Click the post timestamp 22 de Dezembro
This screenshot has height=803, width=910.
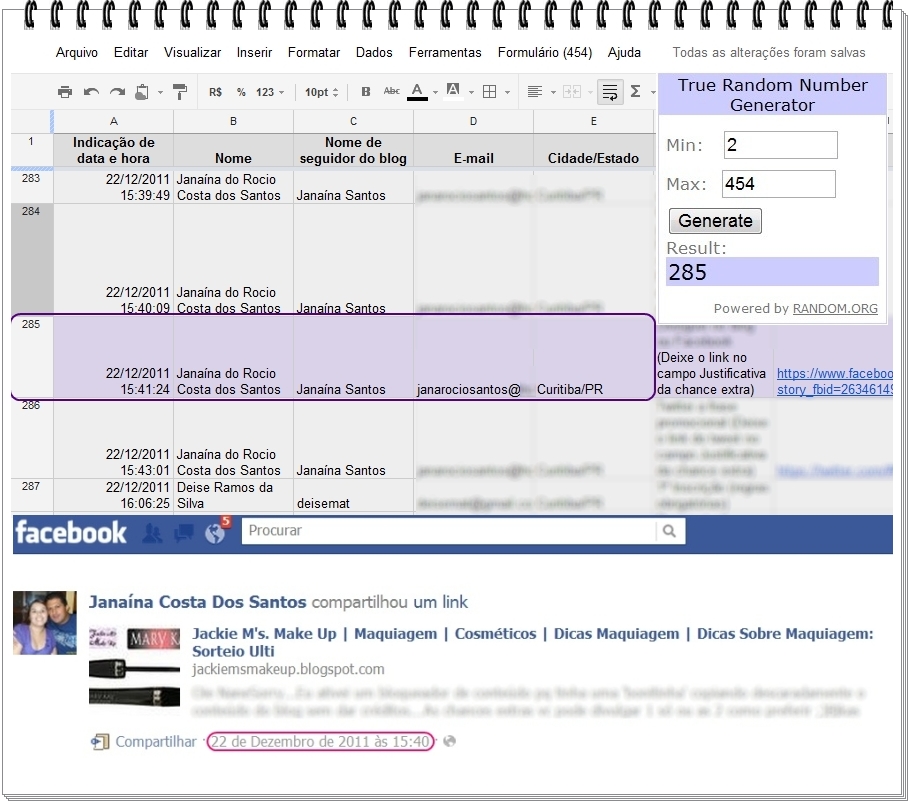point(320,741)
